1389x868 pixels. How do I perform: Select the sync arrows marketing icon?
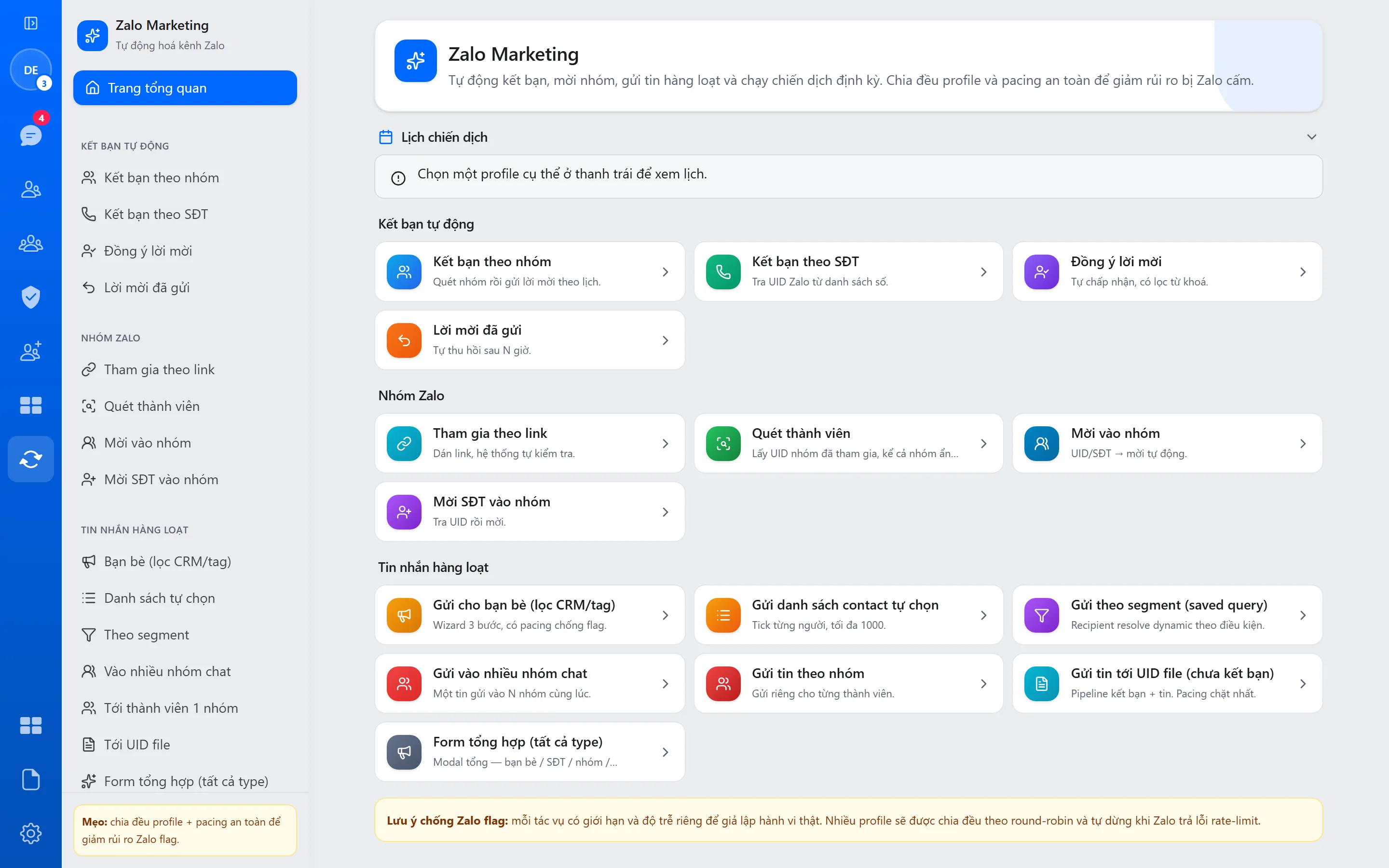point(30,459)
